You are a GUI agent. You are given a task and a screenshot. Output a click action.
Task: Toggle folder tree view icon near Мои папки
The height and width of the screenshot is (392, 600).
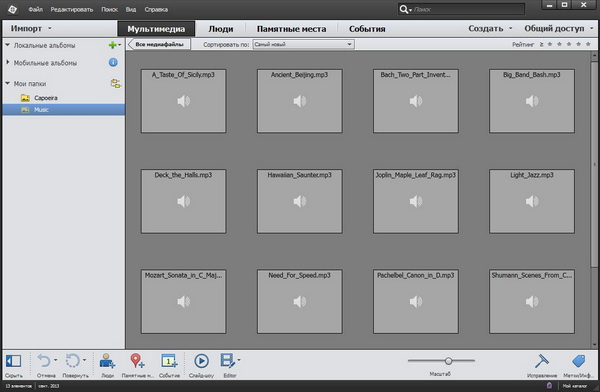[x=116, y=83]
